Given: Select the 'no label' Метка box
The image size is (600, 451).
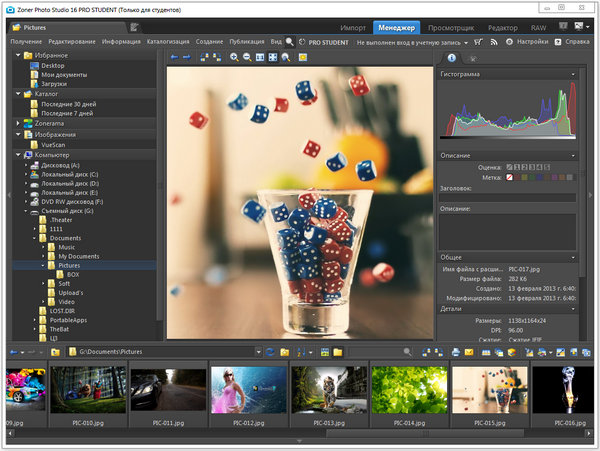Looking at the screenshot, I should [510, 178].
